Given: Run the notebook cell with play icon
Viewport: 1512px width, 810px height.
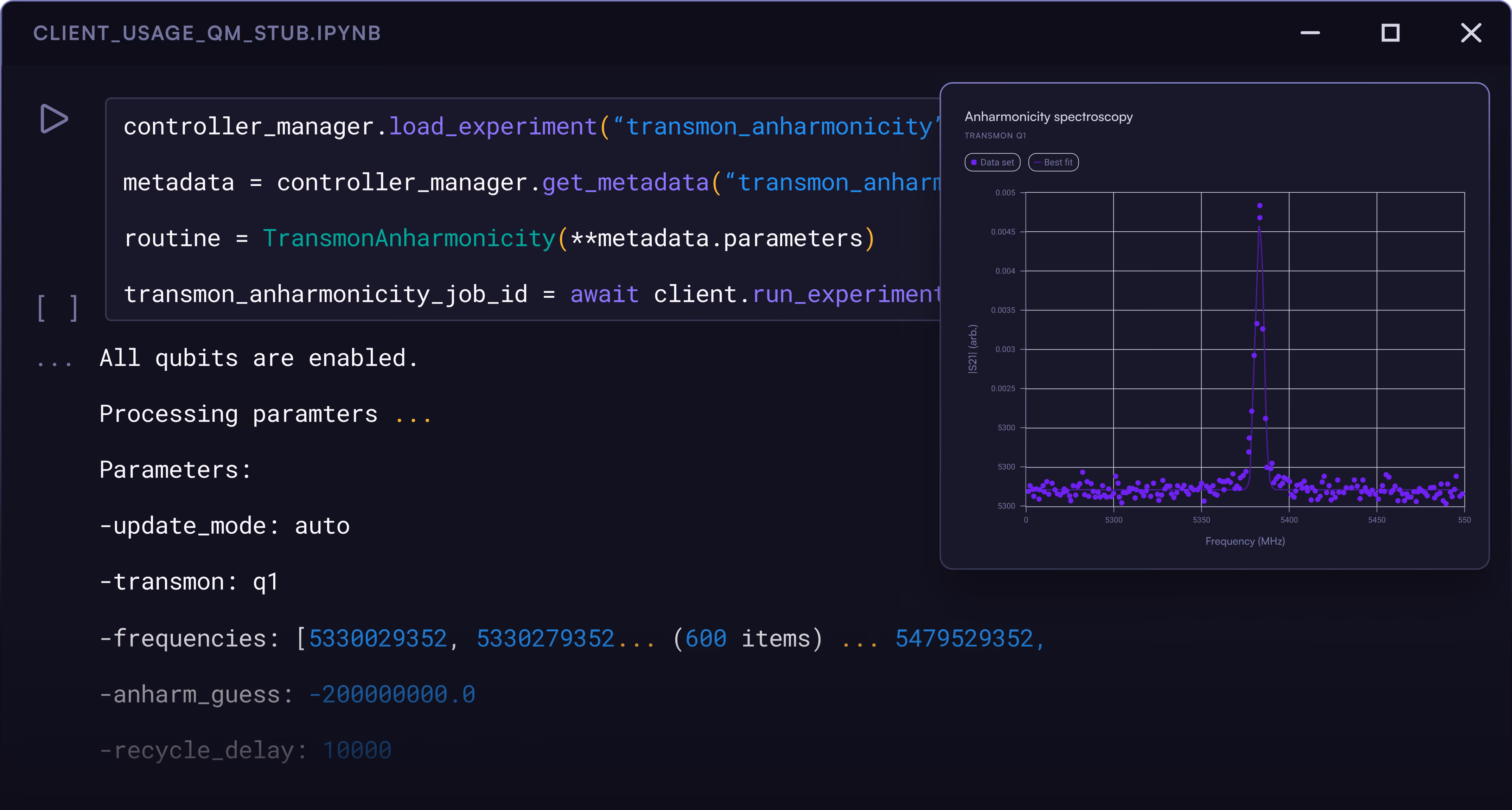Looking at the screenshot, I should pyautogui.click(x=54, y=119).
